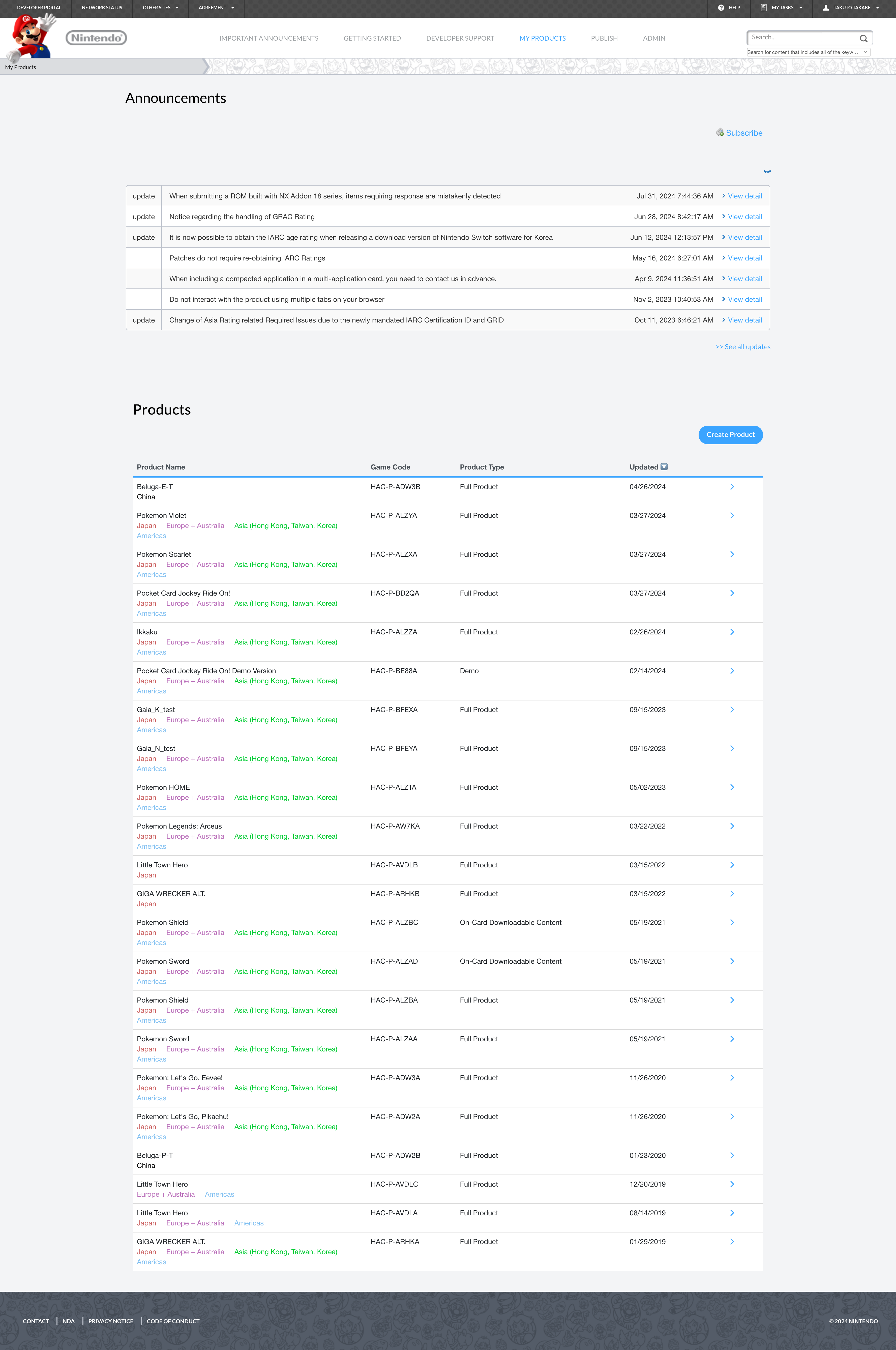The image size is (896, 1350).
Task: Click the My Tasks clipboard icon
Action: [x=763, y=8]
